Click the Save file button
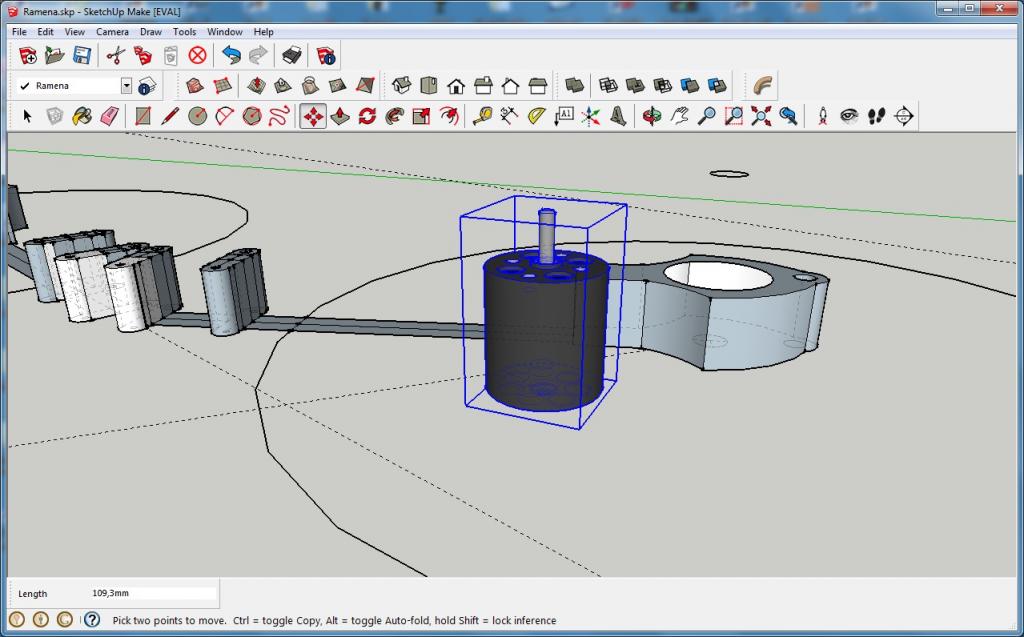 [82, 55]
